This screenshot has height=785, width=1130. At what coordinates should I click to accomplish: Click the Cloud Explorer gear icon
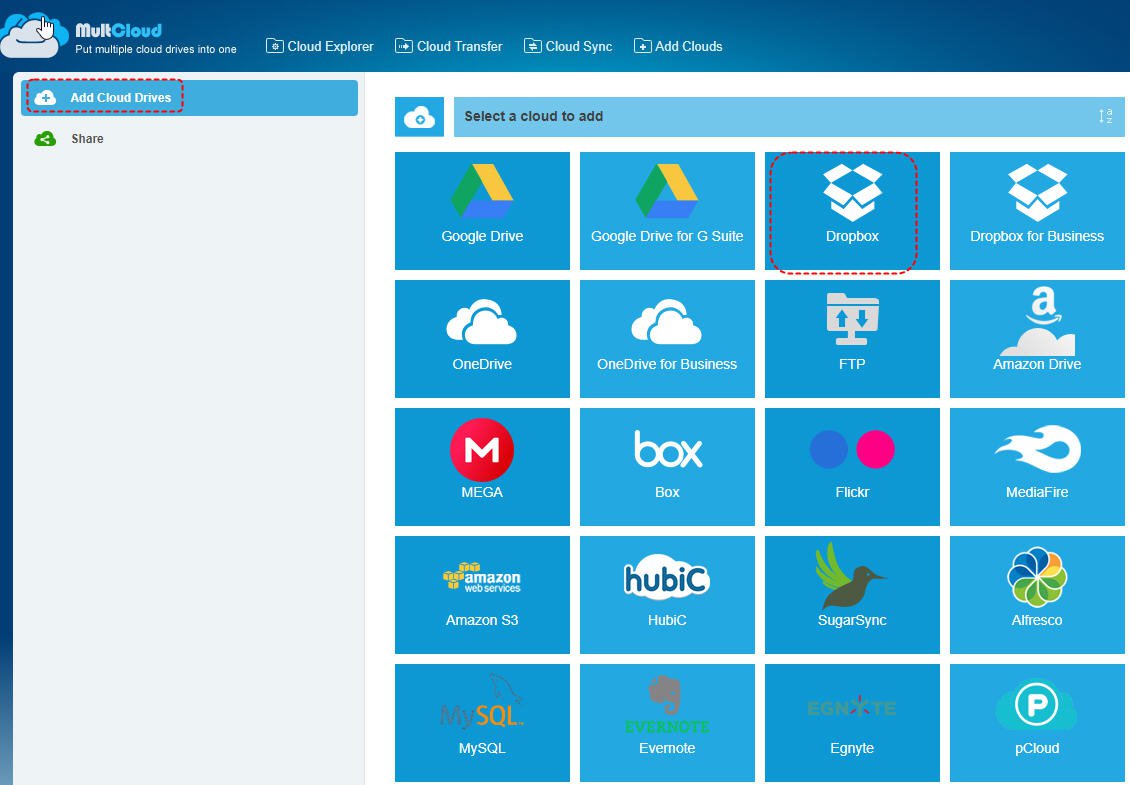tap(275, 46)
